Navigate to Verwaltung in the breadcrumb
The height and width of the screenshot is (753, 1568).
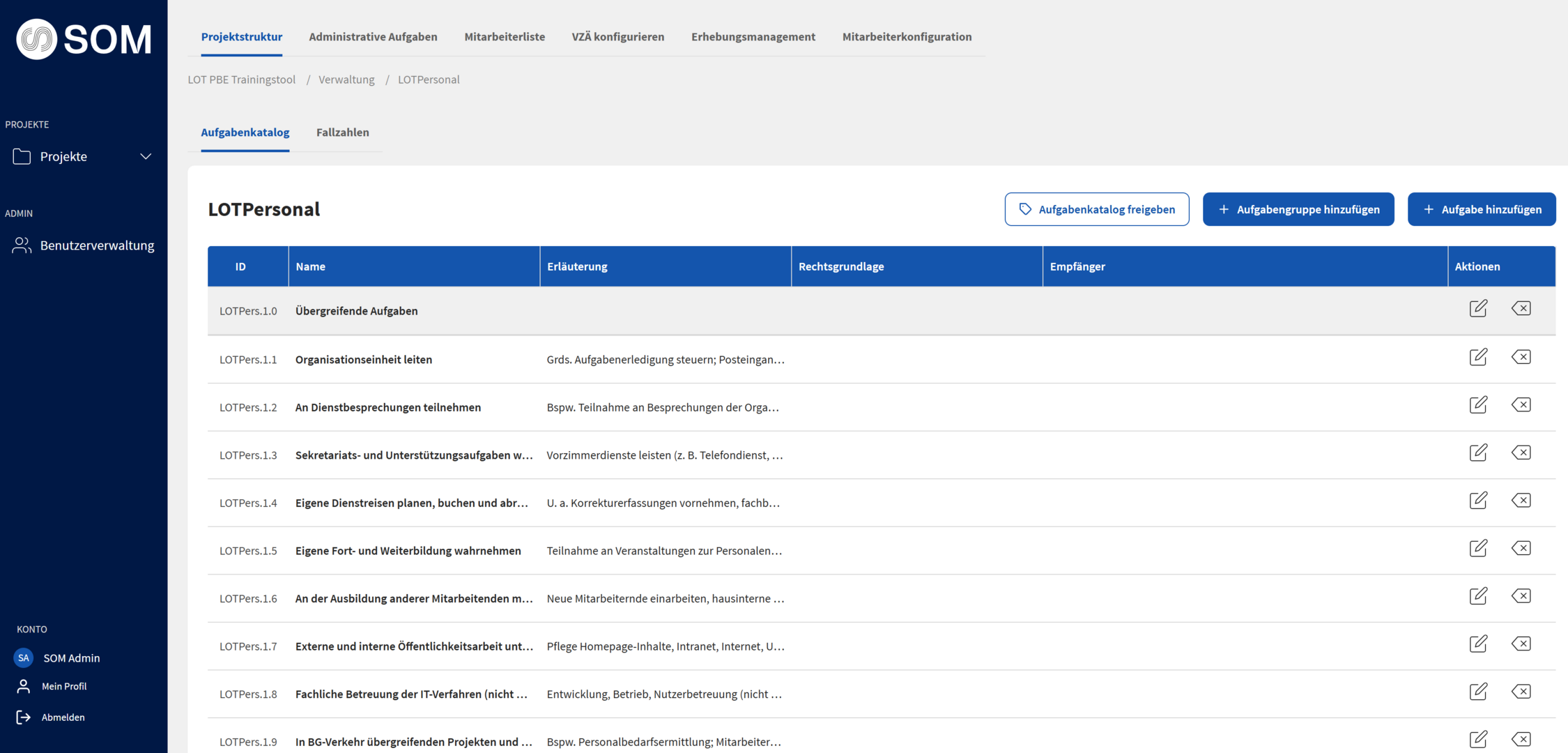click(346, 79)
